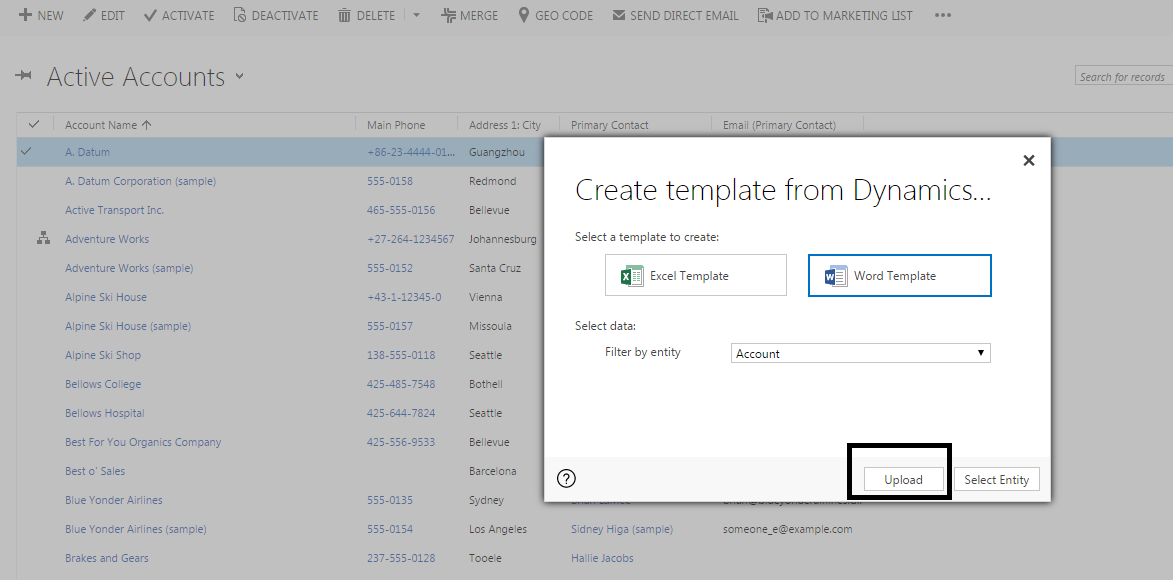Click phone number 425-485-7548
Screen dimensions: 1173x580
(x=401, y=384)
